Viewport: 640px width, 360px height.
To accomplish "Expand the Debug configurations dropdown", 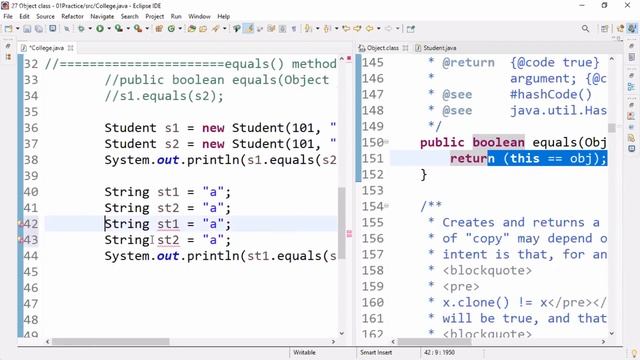I will (x=90, y=29).
